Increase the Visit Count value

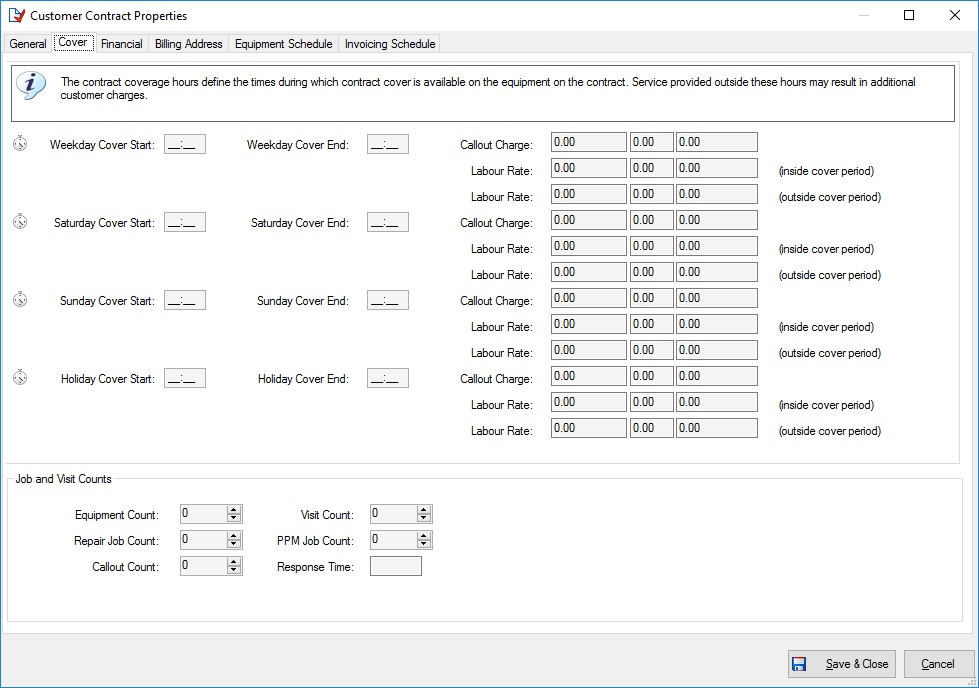click(424, 509)
